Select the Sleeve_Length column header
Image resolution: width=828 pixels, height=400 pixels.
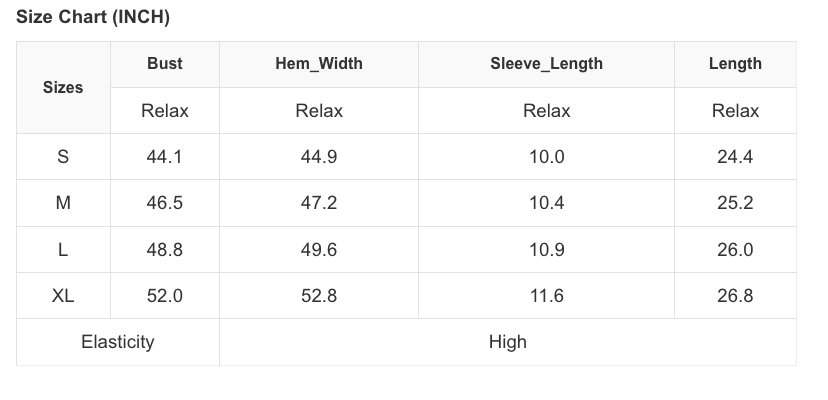546,64
